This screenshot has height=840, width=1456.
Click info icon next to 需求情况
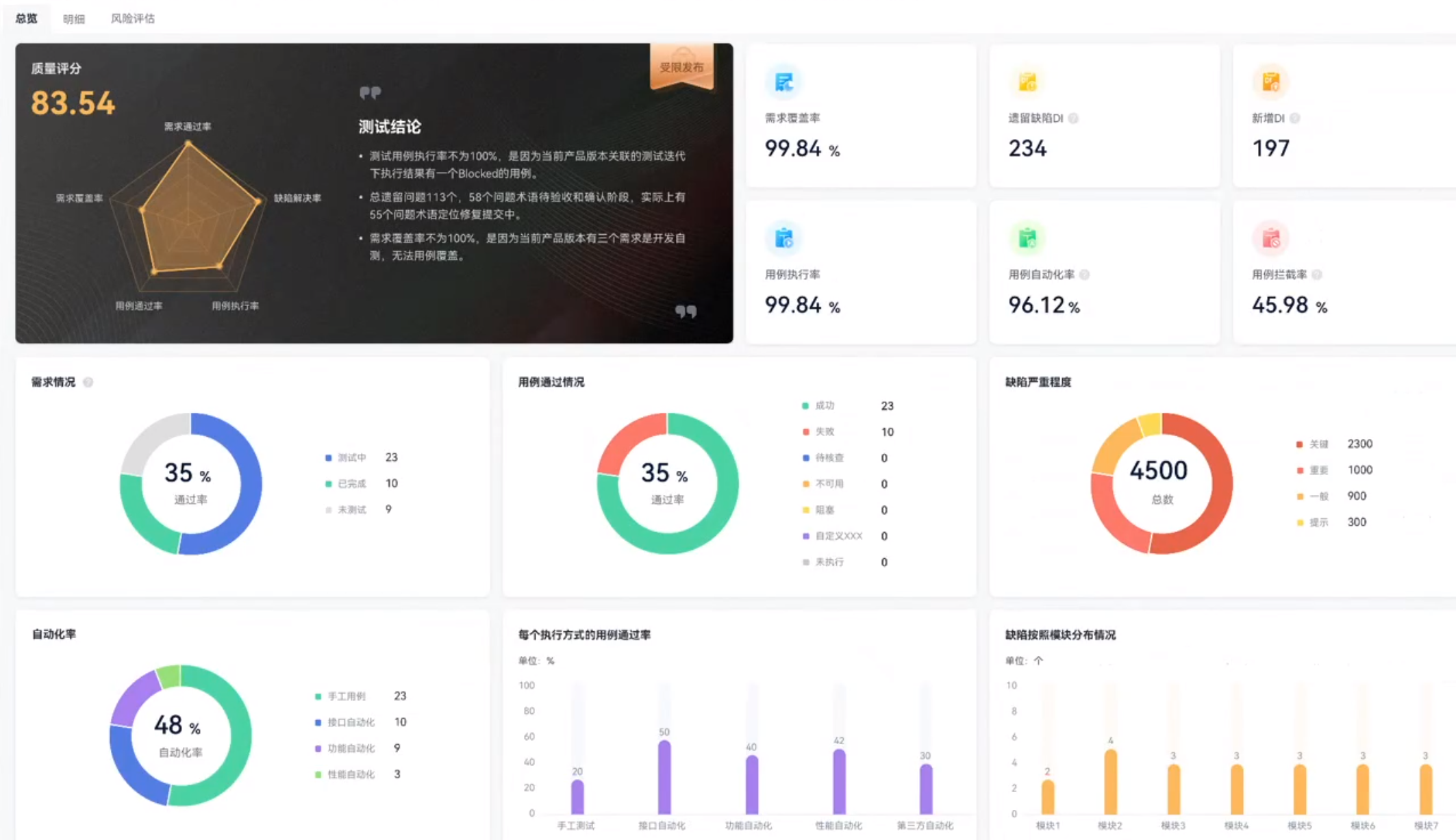click(88, 382)
